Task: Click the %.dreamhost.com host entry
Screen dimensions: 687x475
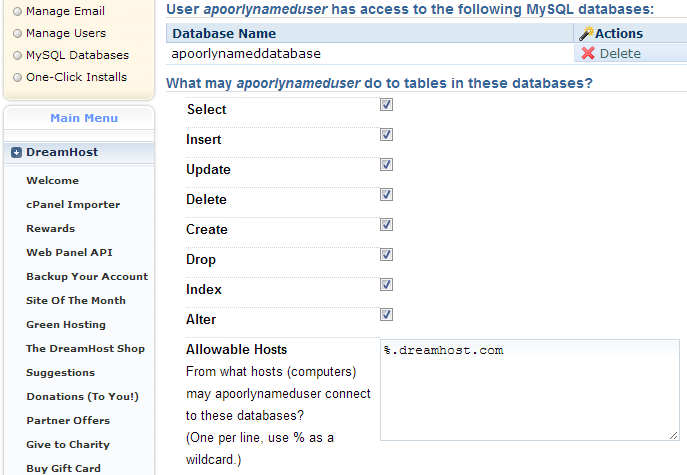Action: (443, 350)
